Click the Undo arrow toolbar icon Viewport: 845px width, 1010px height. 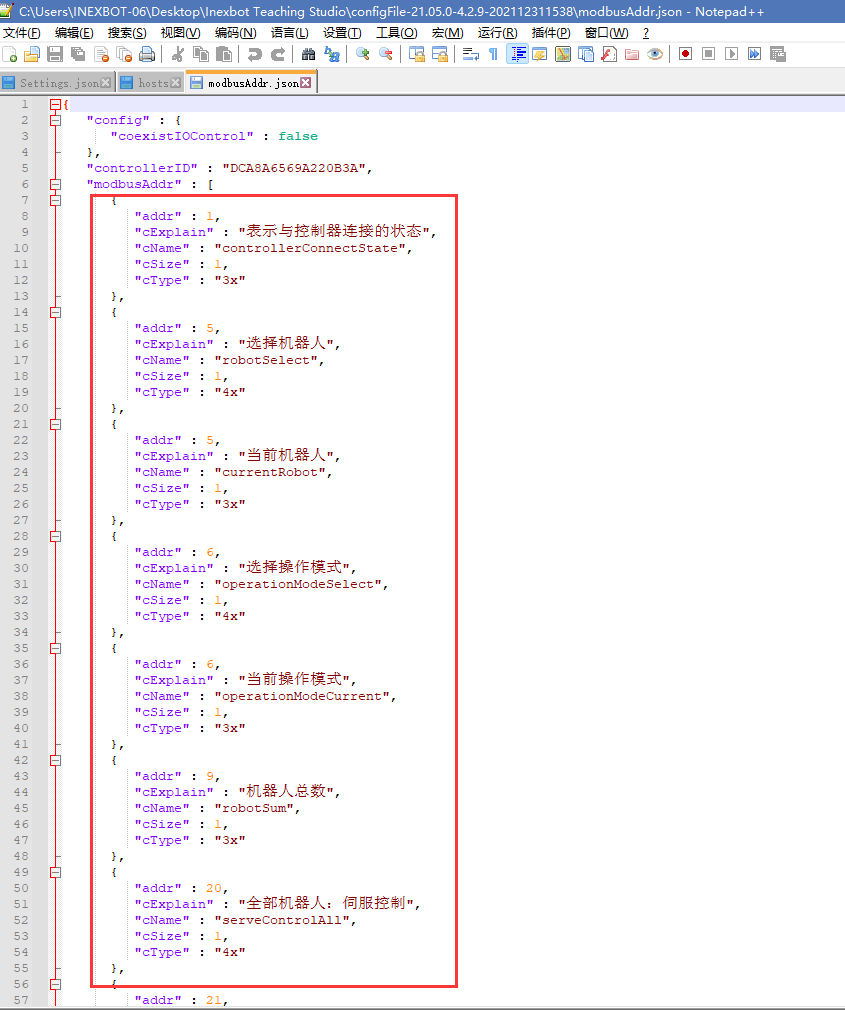coord(255,54)
